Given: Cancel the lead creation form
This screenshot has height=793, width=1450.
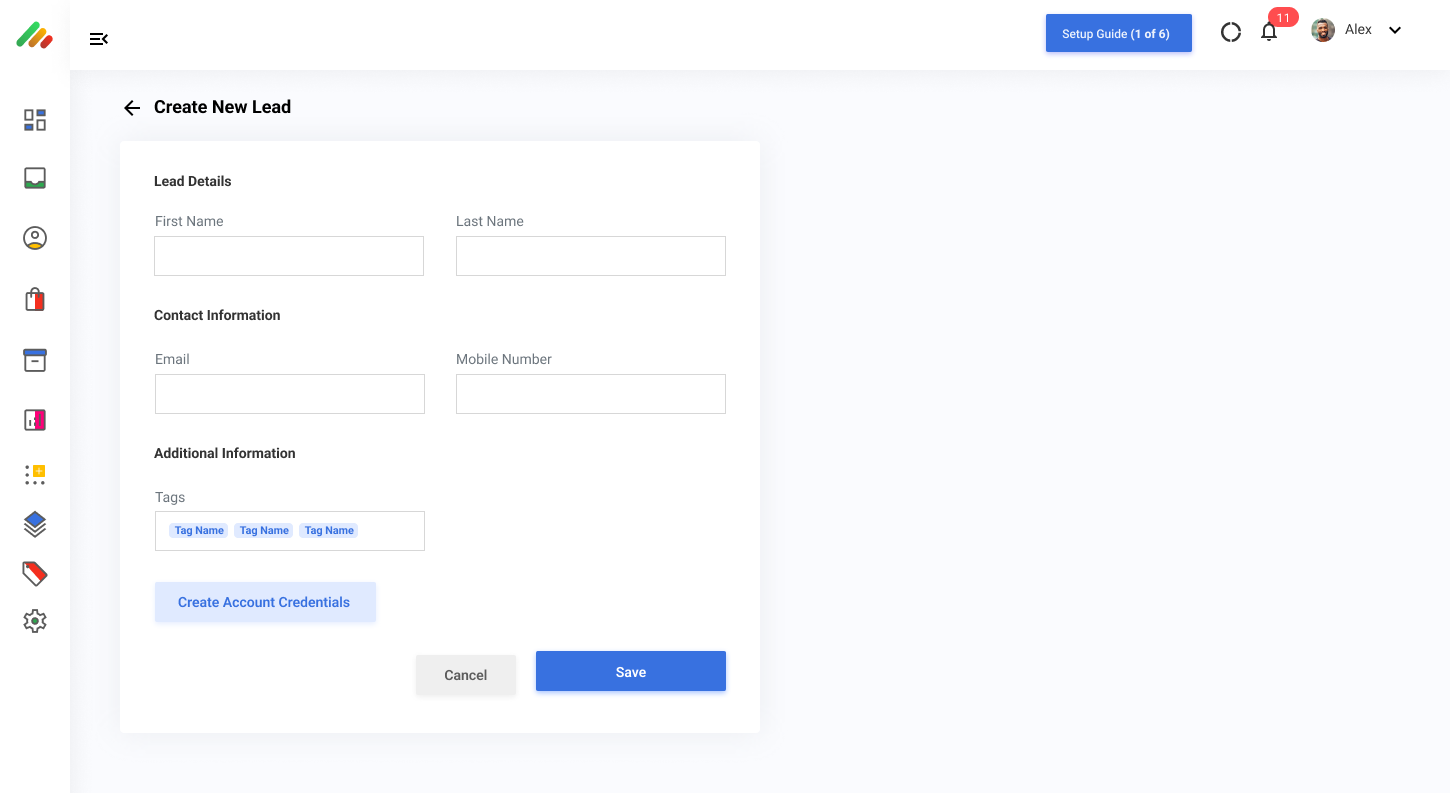Looking at the screenshot, I should click(465, 675).
